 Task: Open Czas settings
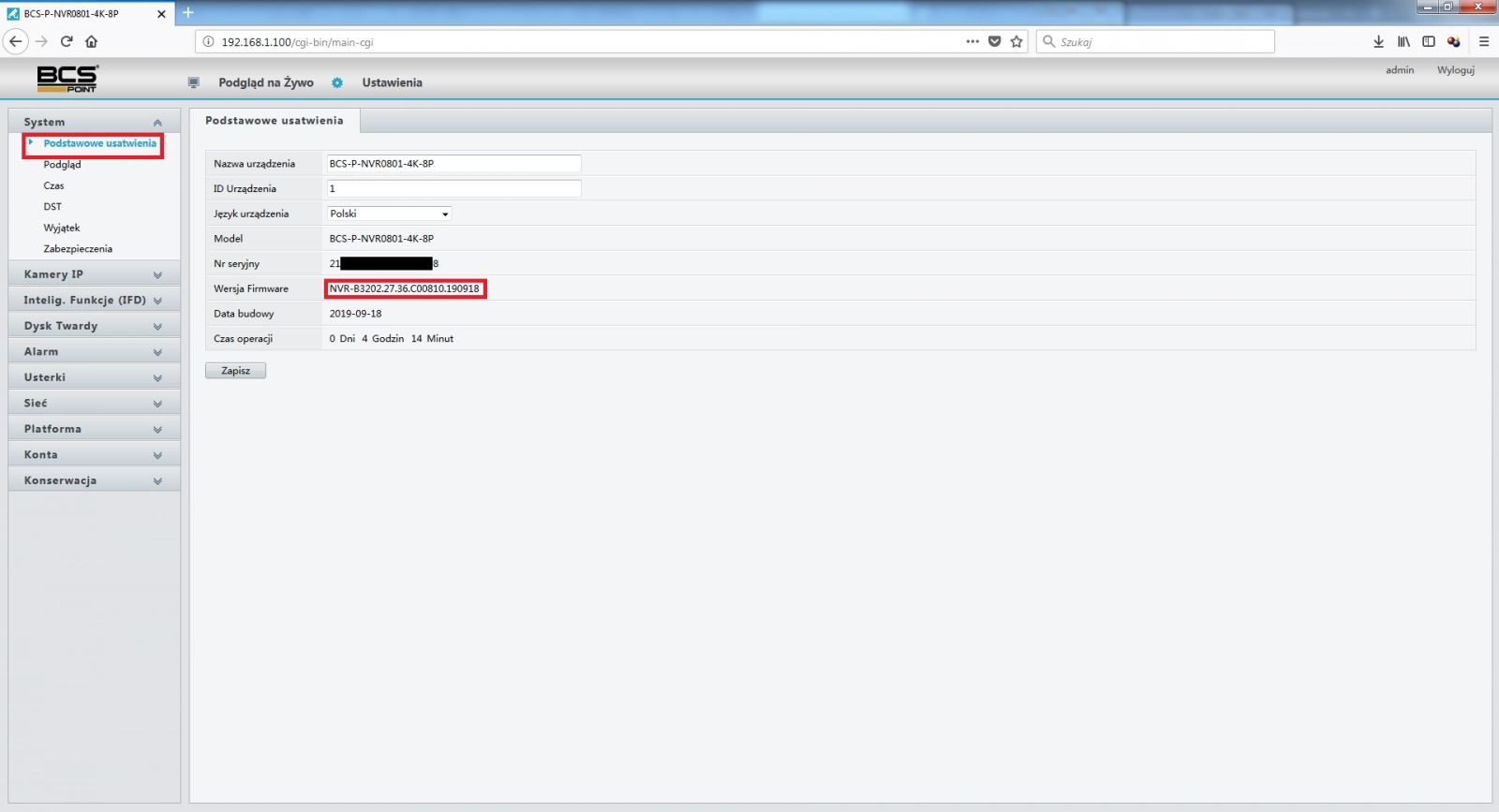53,185
